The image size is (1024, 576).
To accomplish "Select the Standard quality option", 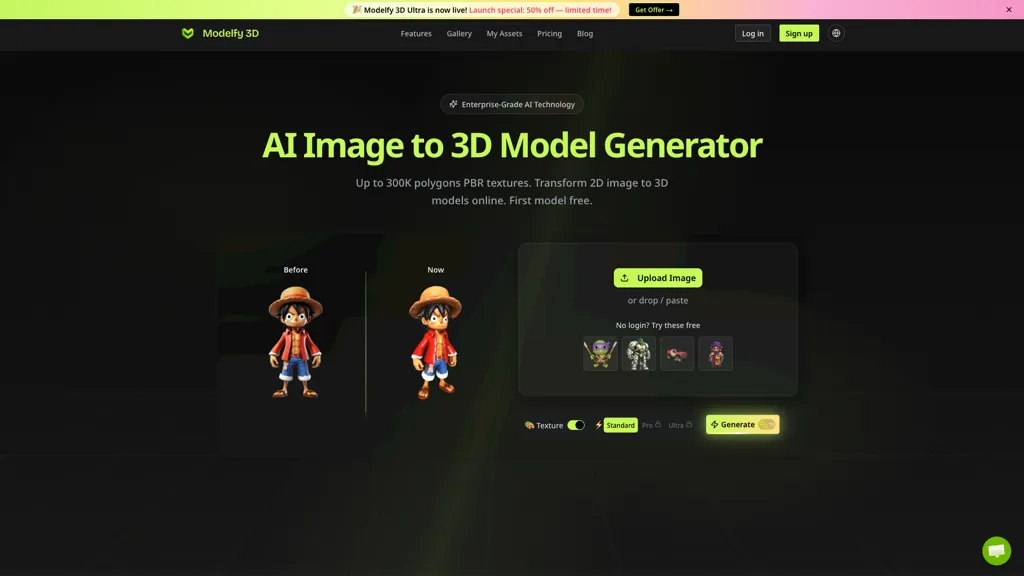I will [x=620, y=425].
